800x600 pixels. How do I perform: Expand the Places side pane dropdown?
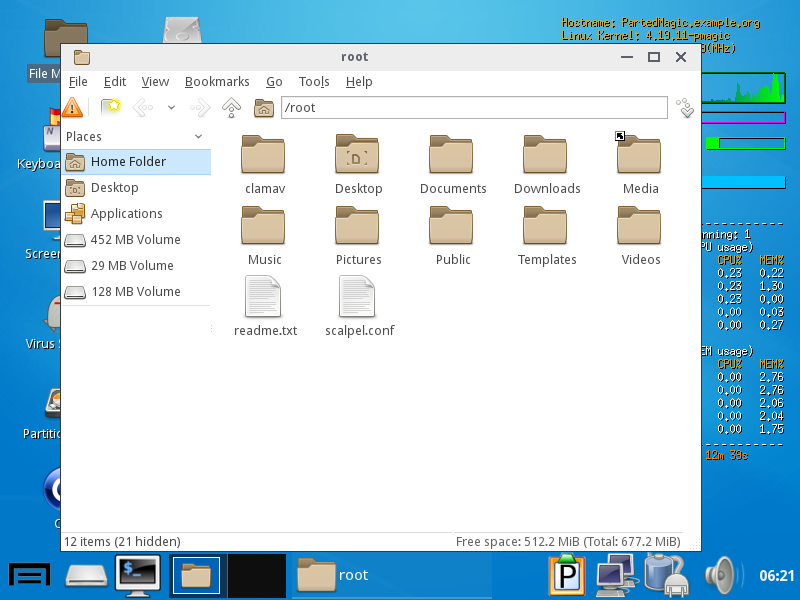[198, 137]
